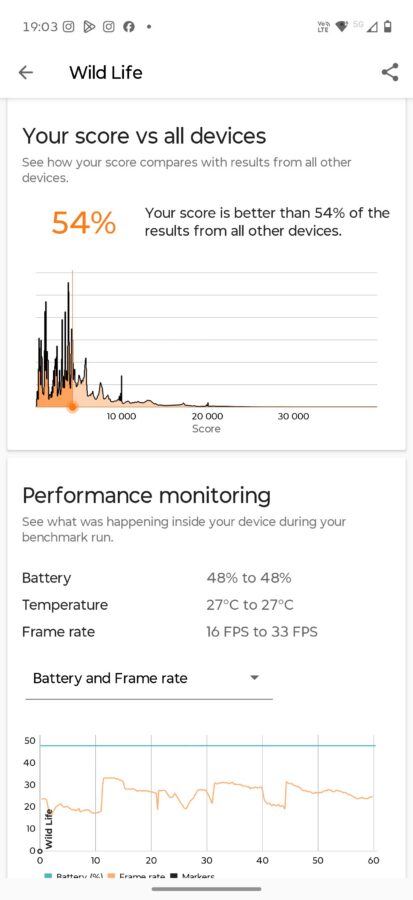413x900 pixels.
Task: Tap the back arrow icon
Action: pyautogui.click(x=26, y=73)
